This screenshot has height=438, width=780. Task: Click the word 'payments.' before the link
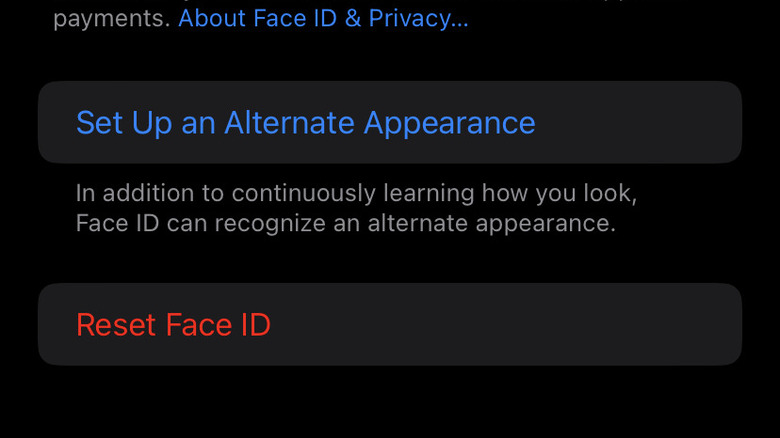(x=111, y=19)
